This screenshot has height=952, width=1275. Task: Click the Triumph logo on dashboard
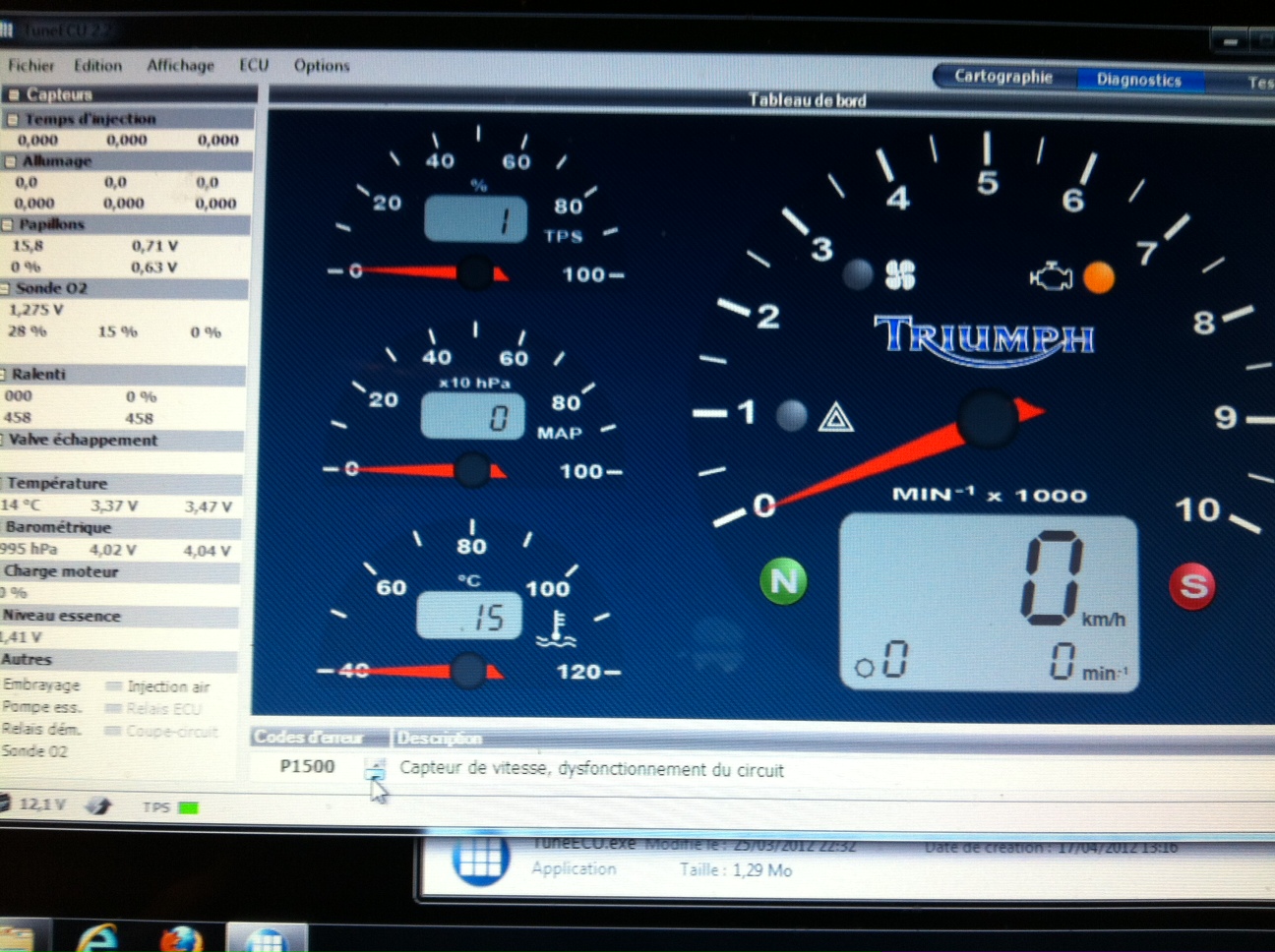click(985, 340)
